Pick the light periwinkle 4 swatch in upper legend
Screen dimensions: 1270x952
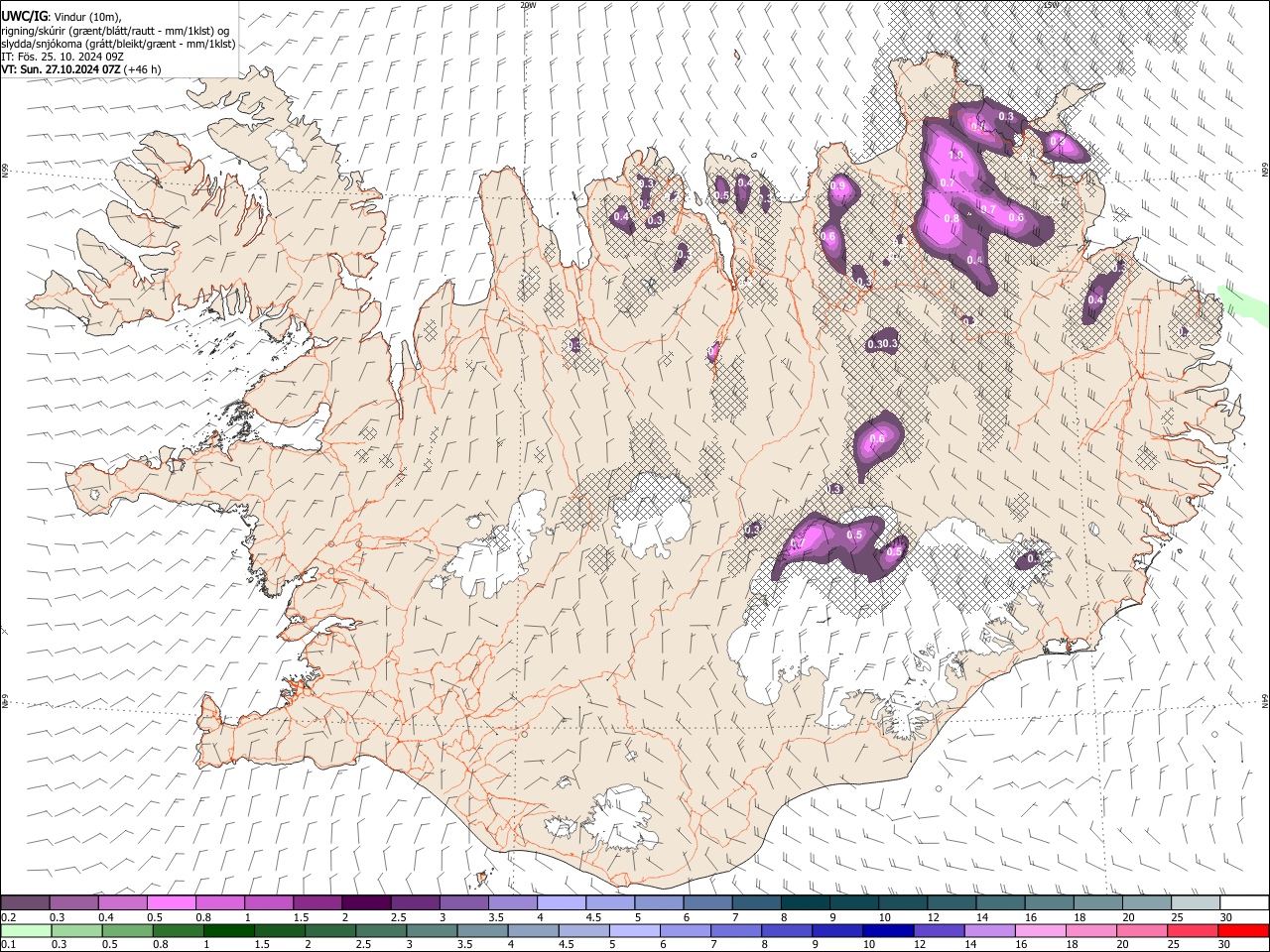(x=561, y=903)
